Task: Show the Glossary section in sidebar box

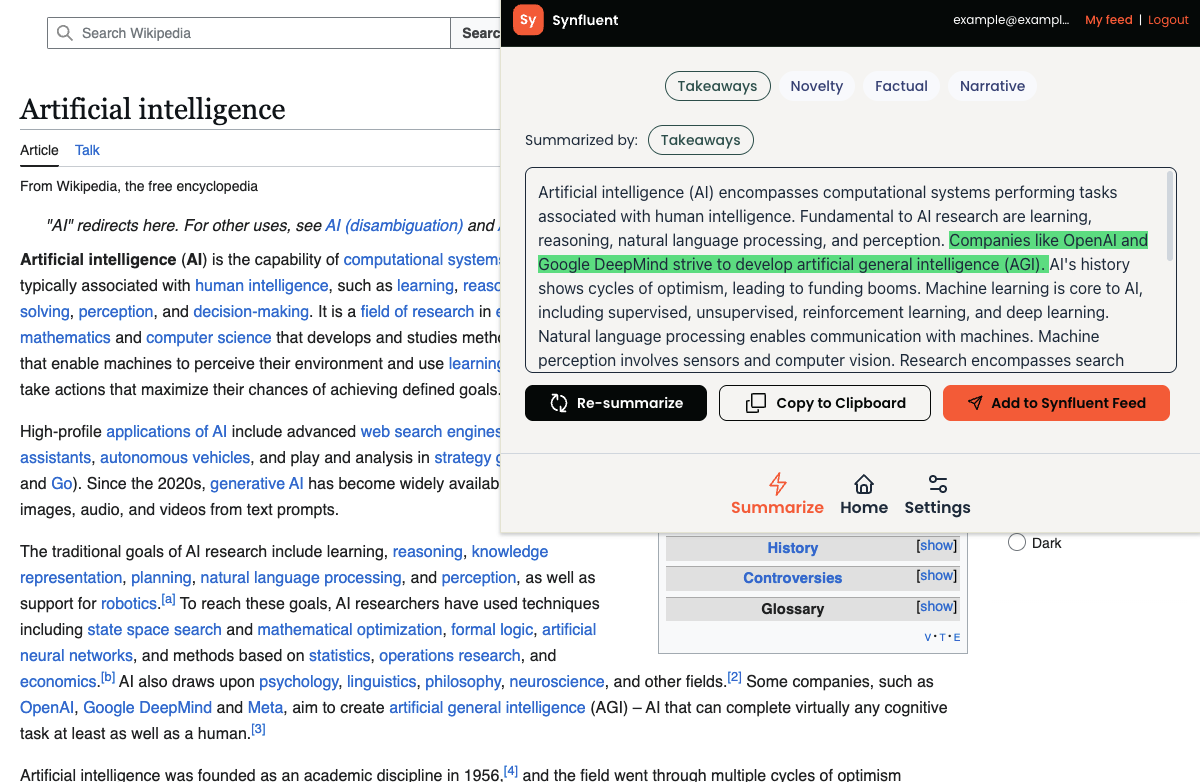Action: pyautogui.click(x=937, y=607)
